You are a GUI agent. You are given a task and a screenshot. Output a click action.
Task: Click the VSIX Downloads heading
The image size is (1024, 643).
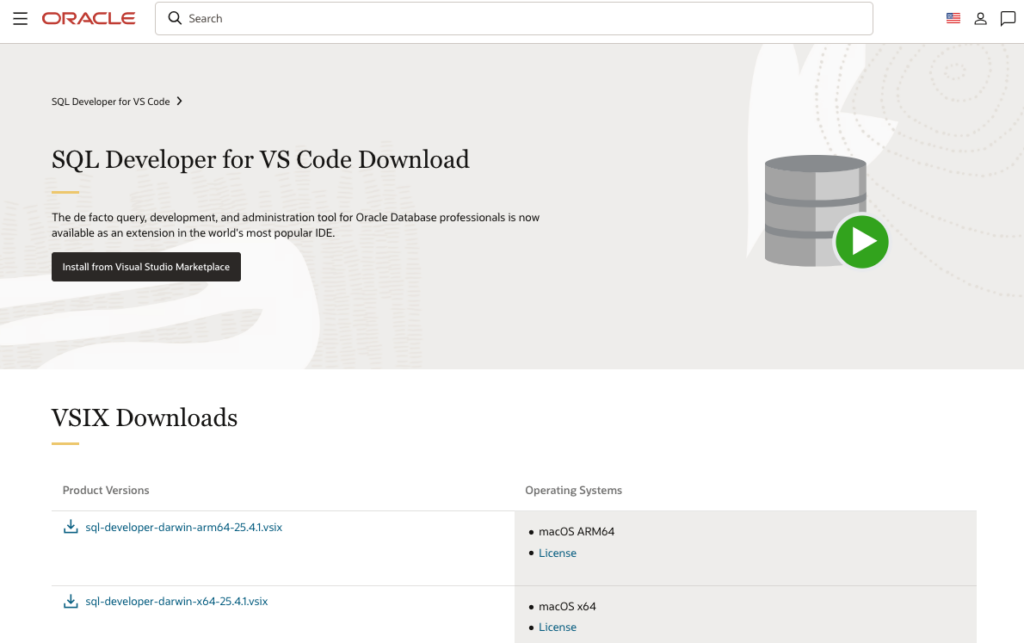pyautogui.click(x=145, y=417)
